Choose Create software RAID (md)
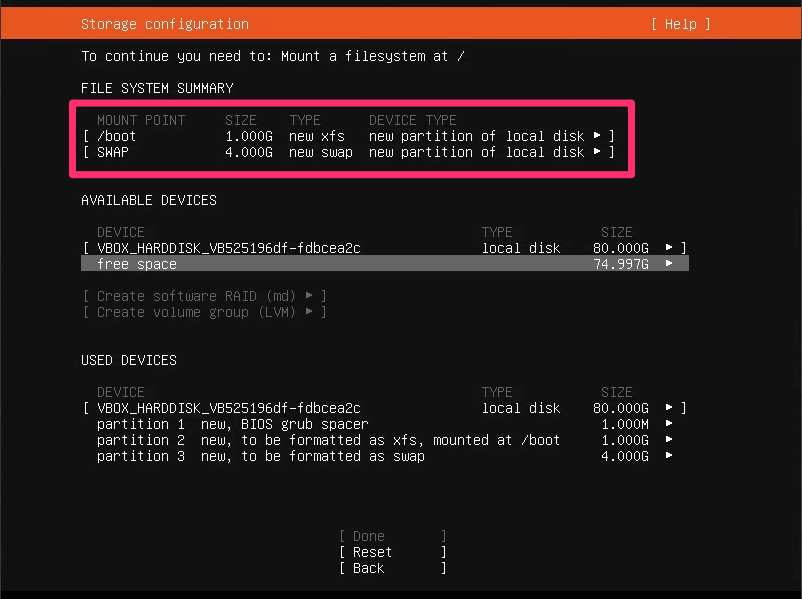 pyautogui.click(x=205, y=296)
